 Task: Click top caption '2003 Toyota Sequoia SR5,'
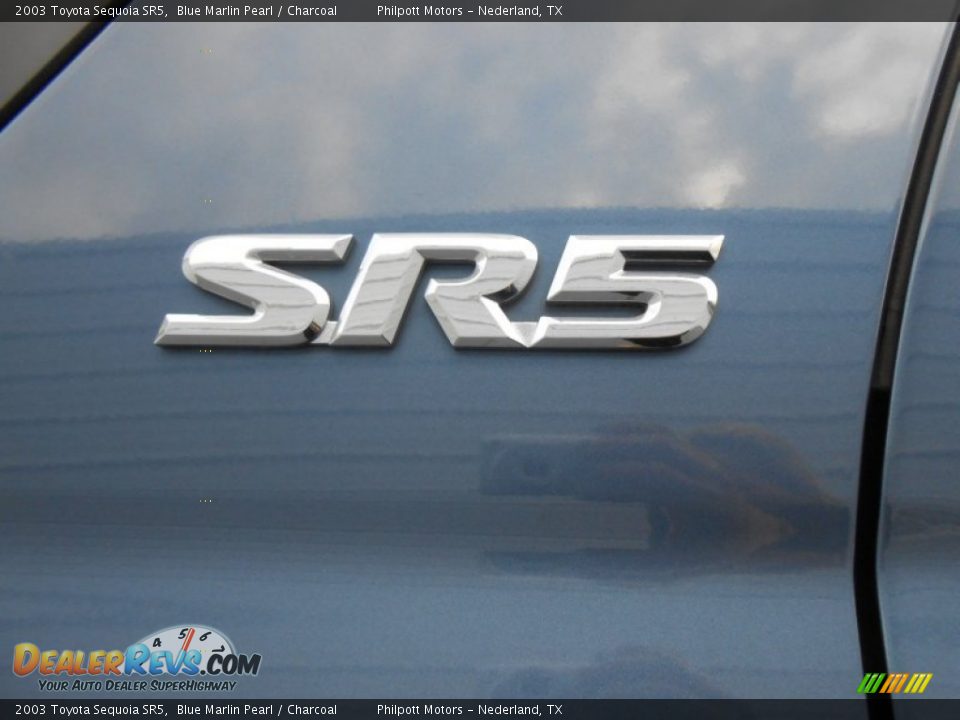point(92,10)
